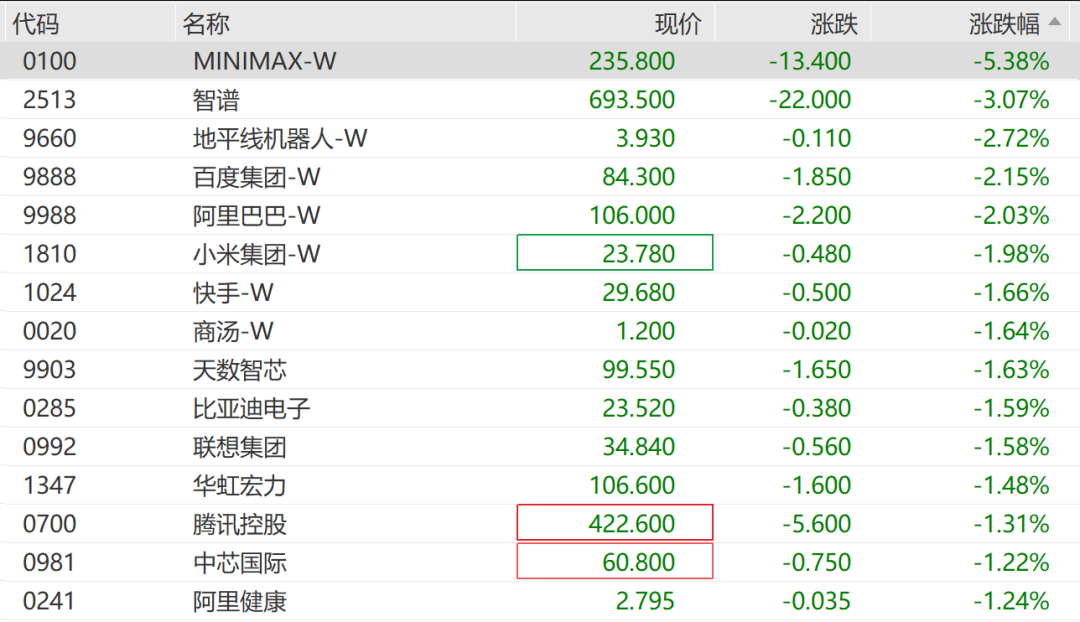
Task: Select the price 693.500
Action: pos(632,100)
